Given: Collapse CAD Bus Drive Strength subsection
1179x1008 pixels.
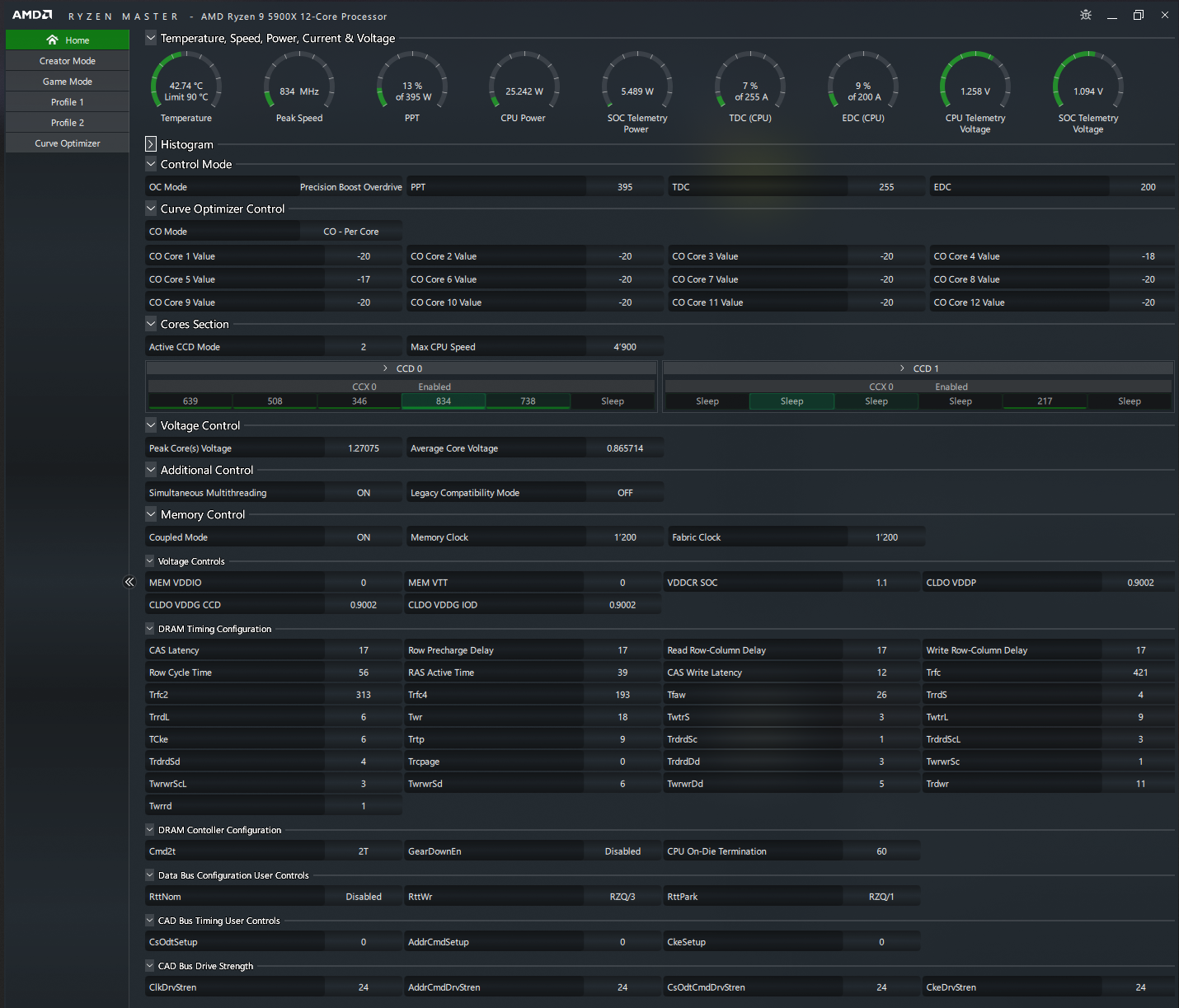Looking at the screenshot, I should point(150,966).
